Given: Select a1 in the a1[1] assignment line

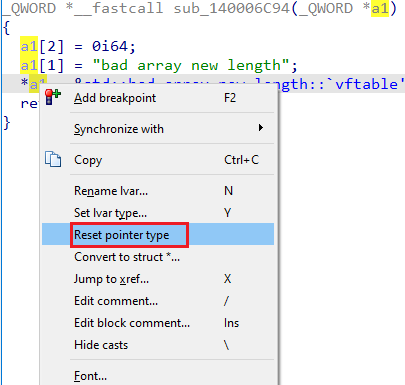Looking at the screenshot, I should point(29,65).
